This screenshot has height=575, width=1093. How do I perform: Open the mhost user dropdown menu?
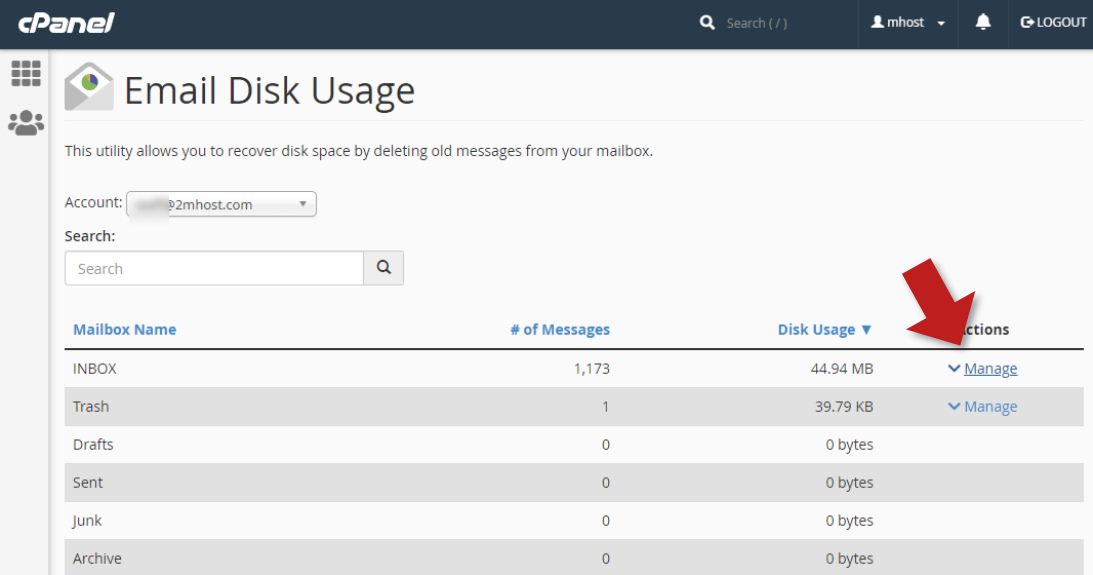tap(908, 22)
